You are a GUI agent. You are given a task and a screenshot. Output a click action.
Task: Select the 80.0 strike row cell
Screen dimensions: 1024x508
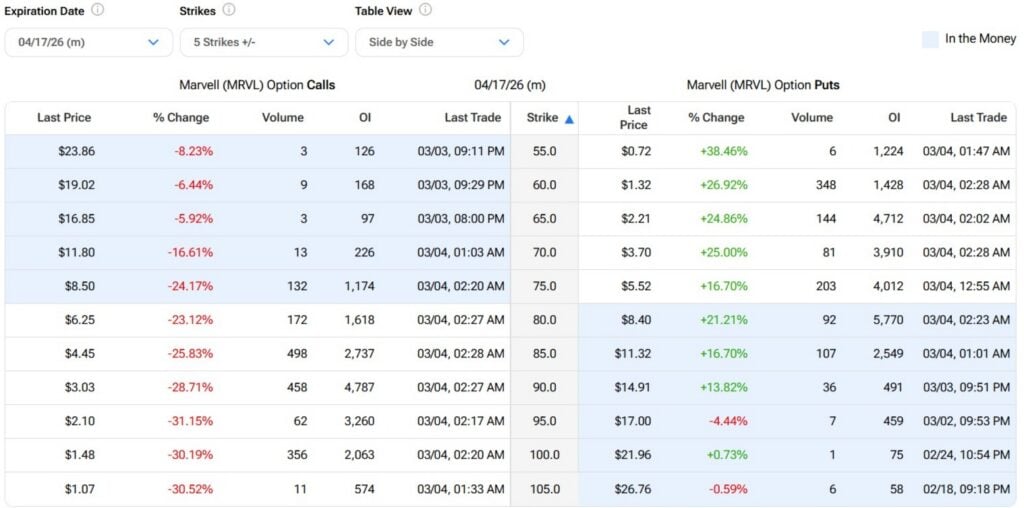pyautogui.click(x=543, y=320)
